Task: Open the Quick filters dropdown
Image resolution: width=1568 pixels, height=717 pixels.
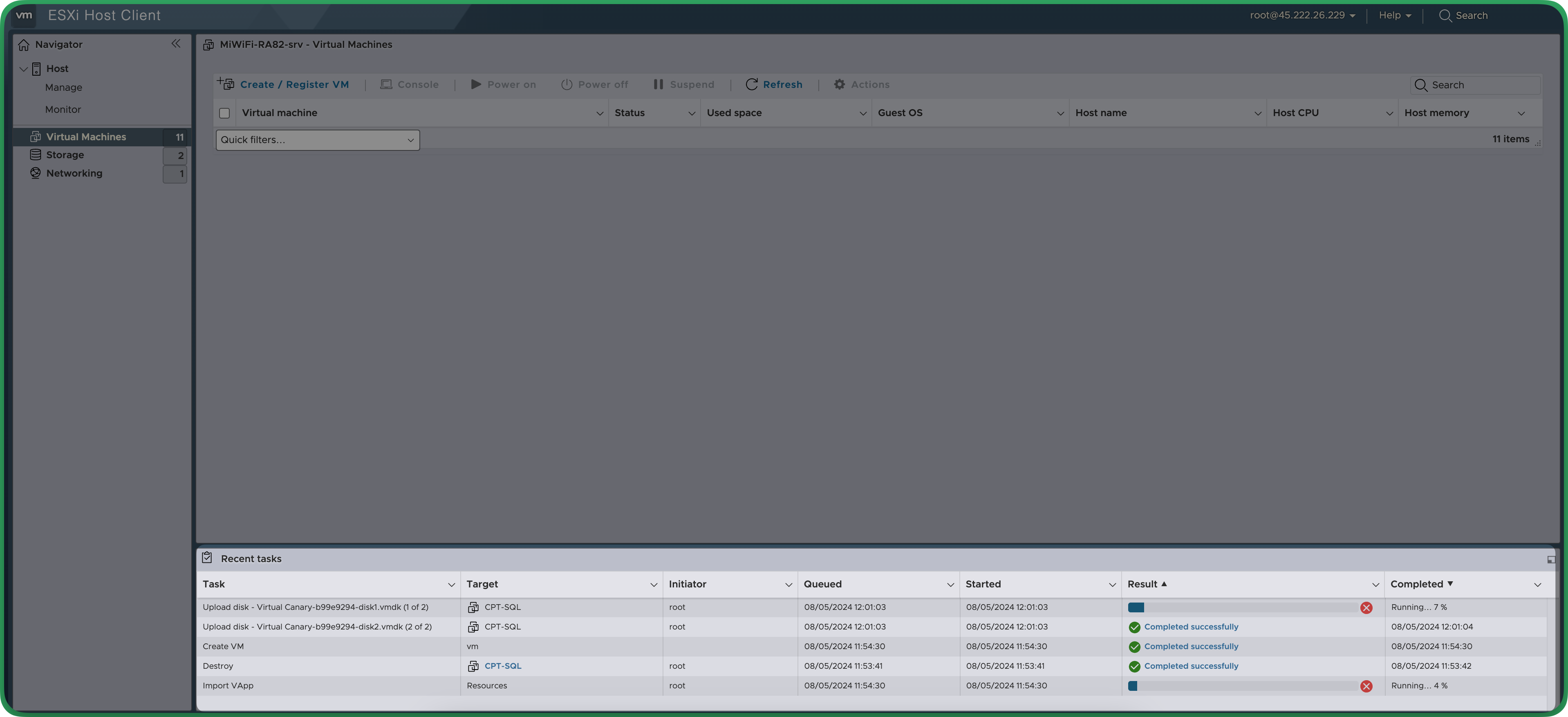Action: (318, 140)
